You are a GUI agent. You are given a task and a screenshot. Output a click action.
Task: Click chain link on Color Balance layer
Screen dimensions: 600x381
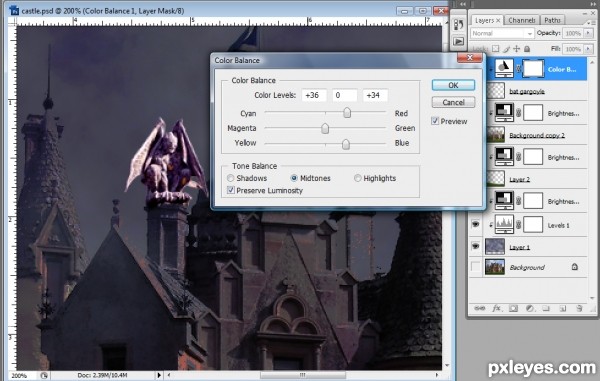518,69
